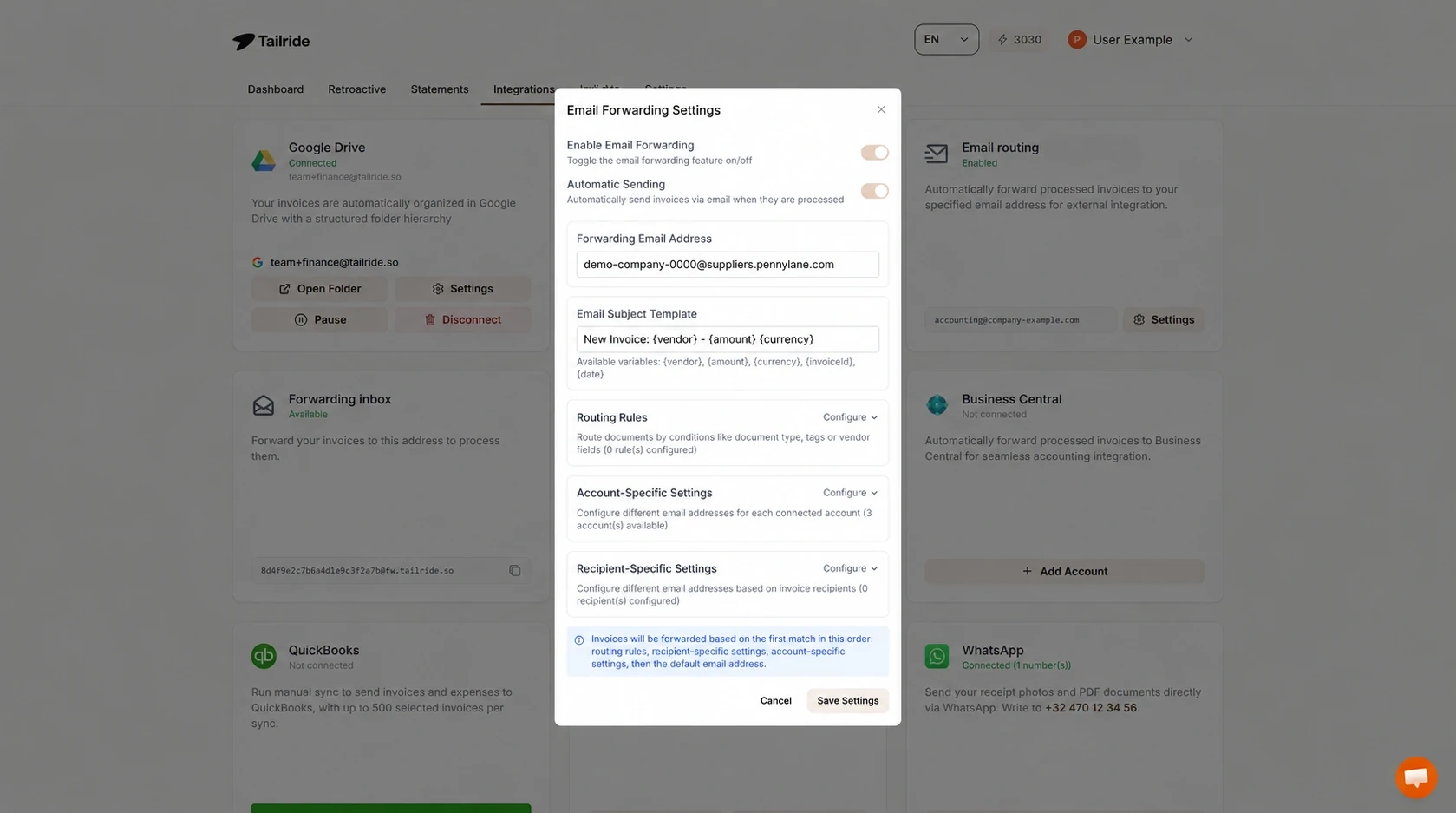Viewport: 1456px width, 813px height.
Task: Open the EN language dropdown
Action: tap(946, 40)
